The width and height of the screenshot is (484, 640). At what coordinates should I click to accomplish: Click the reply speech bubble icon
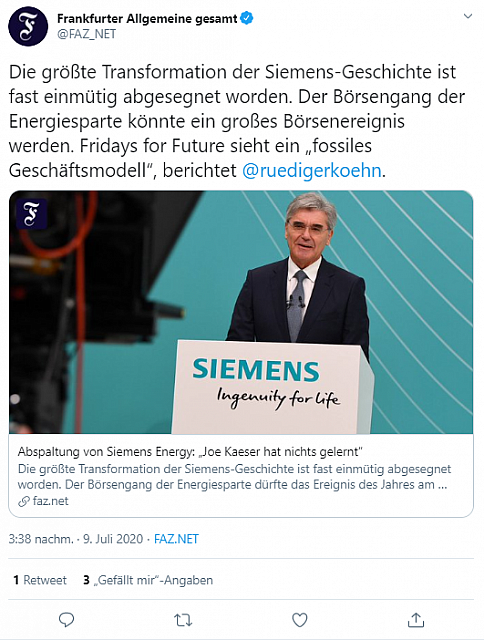[66, 620]
